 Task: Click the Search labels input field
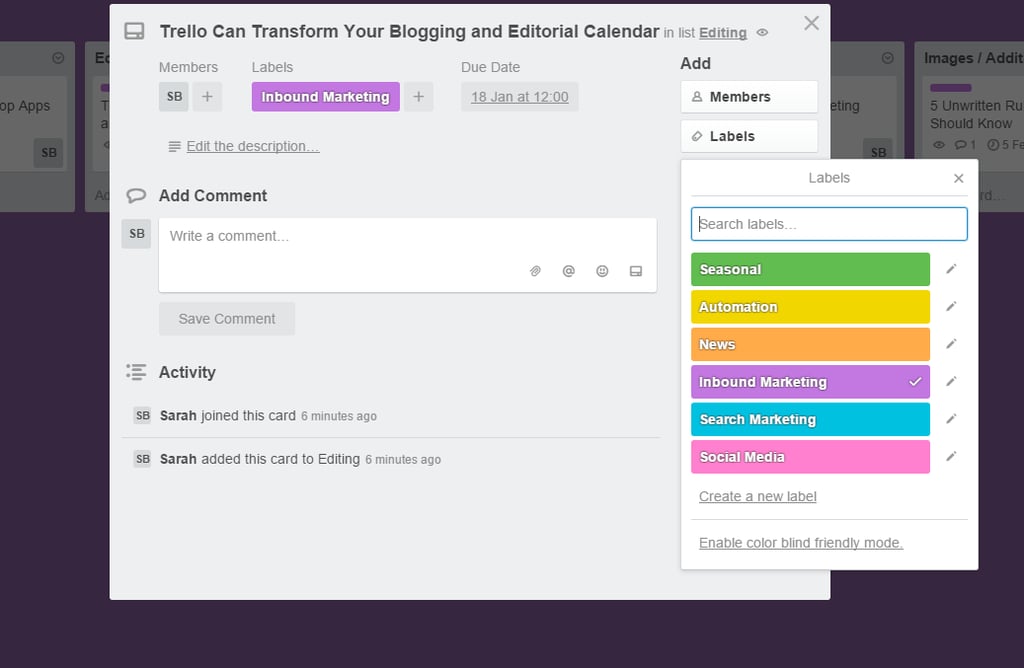[829, 224]
